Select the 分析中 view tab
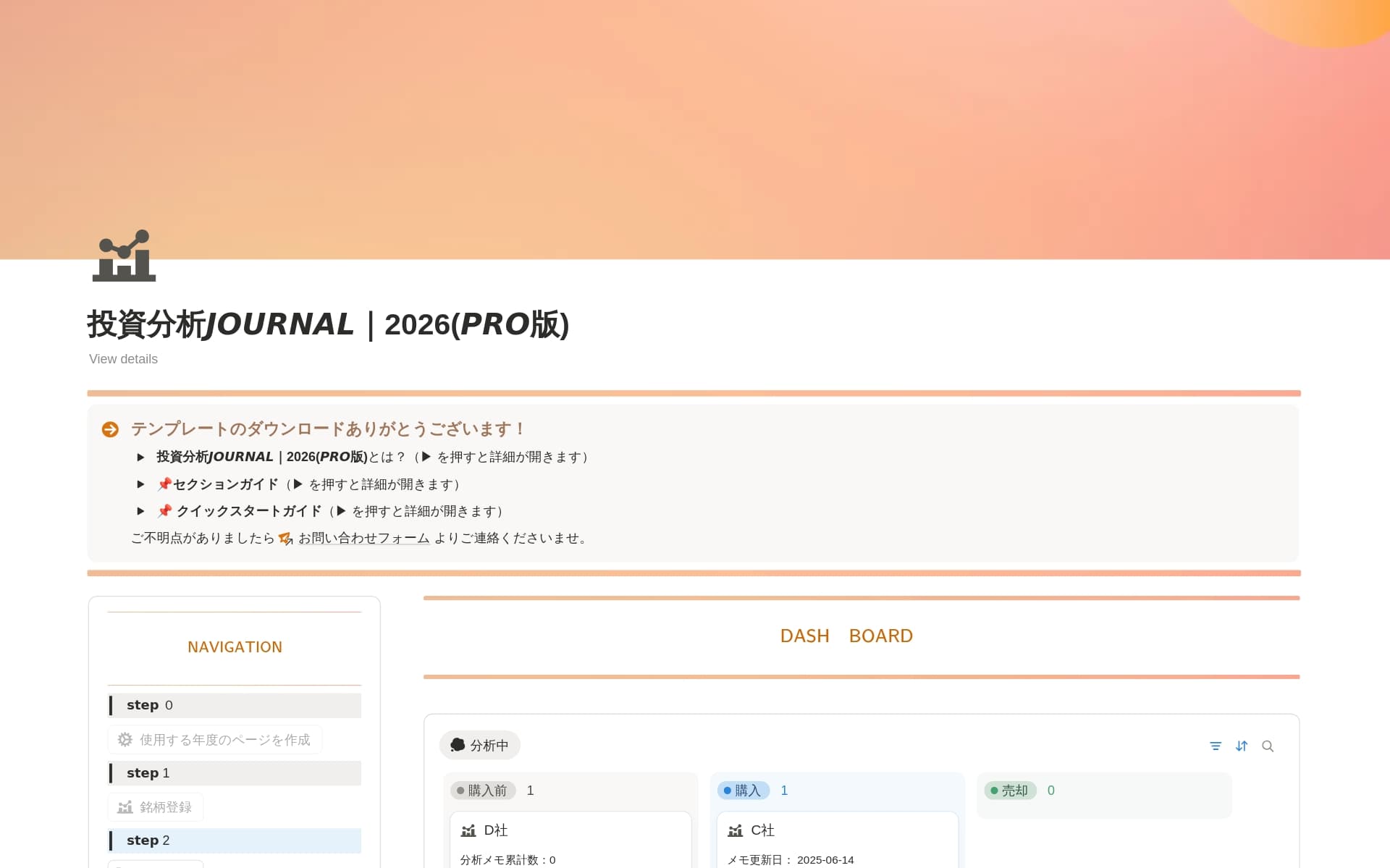The image size is (1390, 868). (480, 745)
